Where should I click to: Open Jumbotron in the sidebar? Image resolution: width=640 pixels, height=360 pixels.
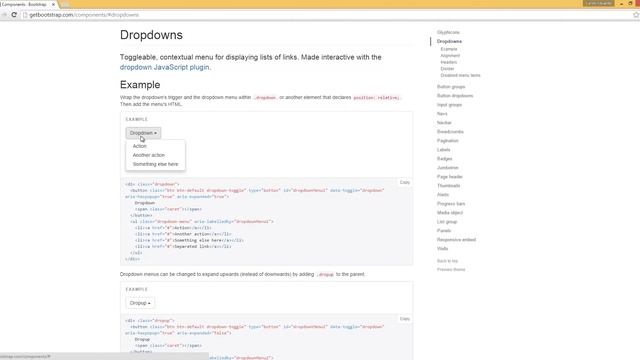click(x=448, y=168)
